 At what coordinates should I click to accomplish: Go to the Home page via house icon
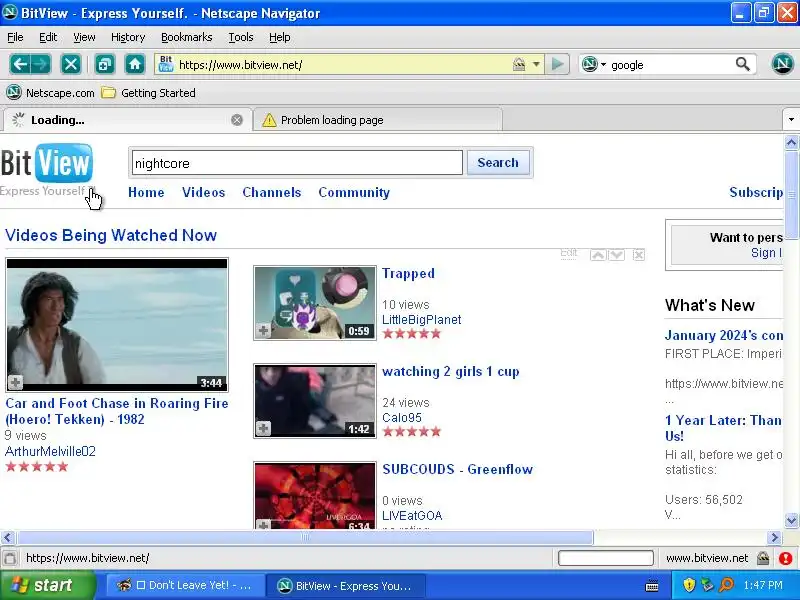click(x=135, y=64)
